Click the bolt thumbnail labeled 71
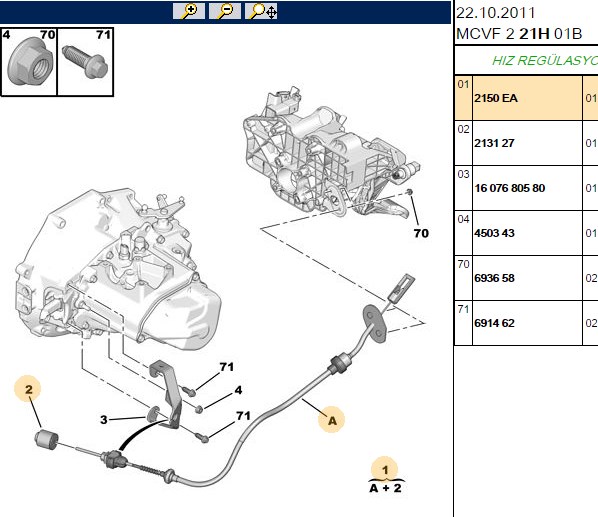The height and width of the screenshot is (517, 598). 85,61
